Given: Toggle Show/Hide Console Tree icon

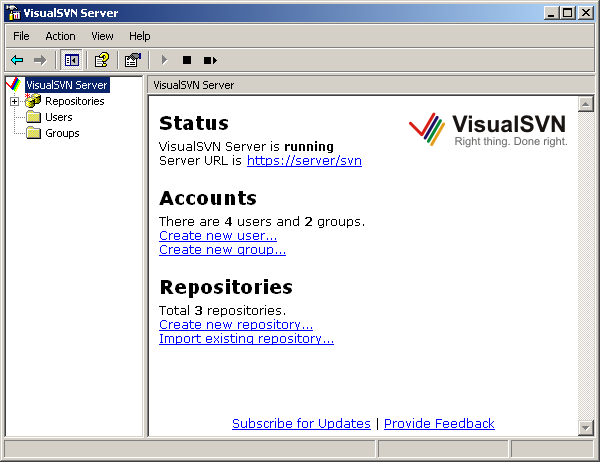Looking at the screenshot, I should point(72,60).
